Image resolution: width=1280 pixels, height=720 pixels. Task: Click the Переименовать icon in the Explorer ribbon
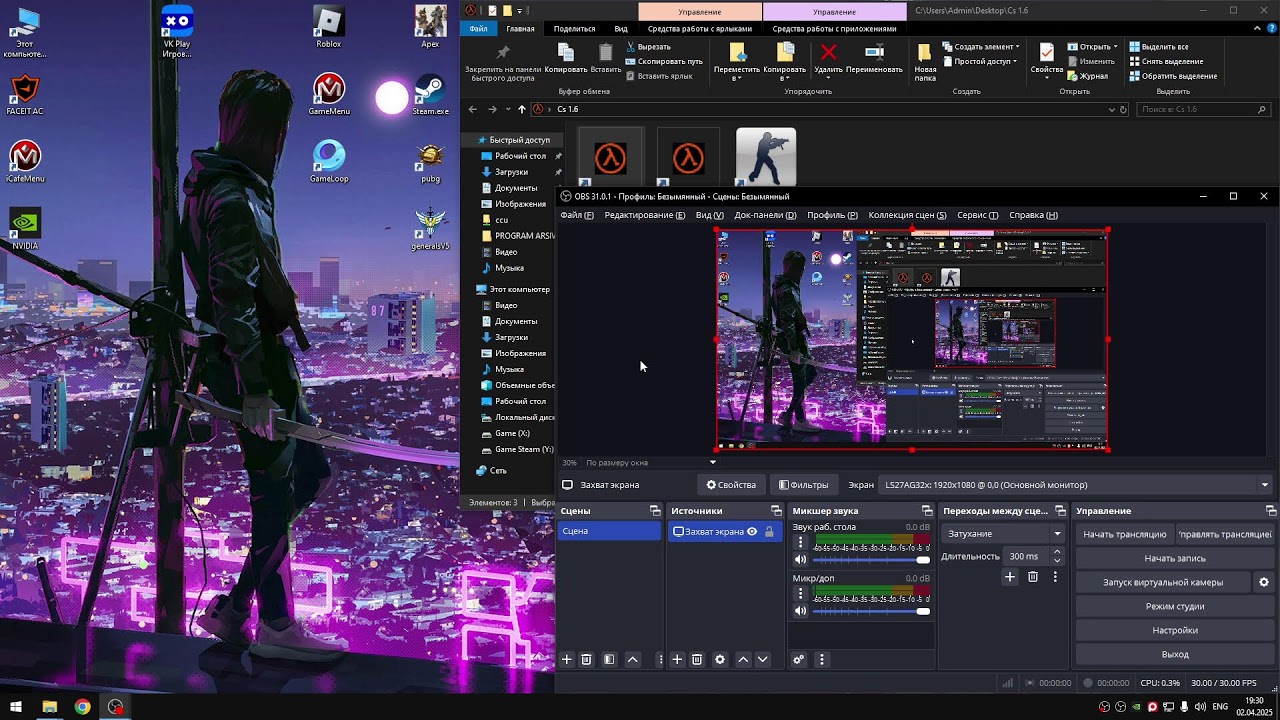pos(874,53)
